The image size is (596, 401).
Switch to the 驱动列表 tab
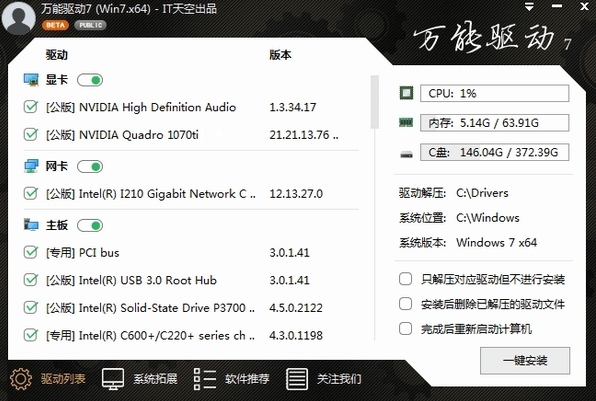pyautogui.click(x=63, y=379)
